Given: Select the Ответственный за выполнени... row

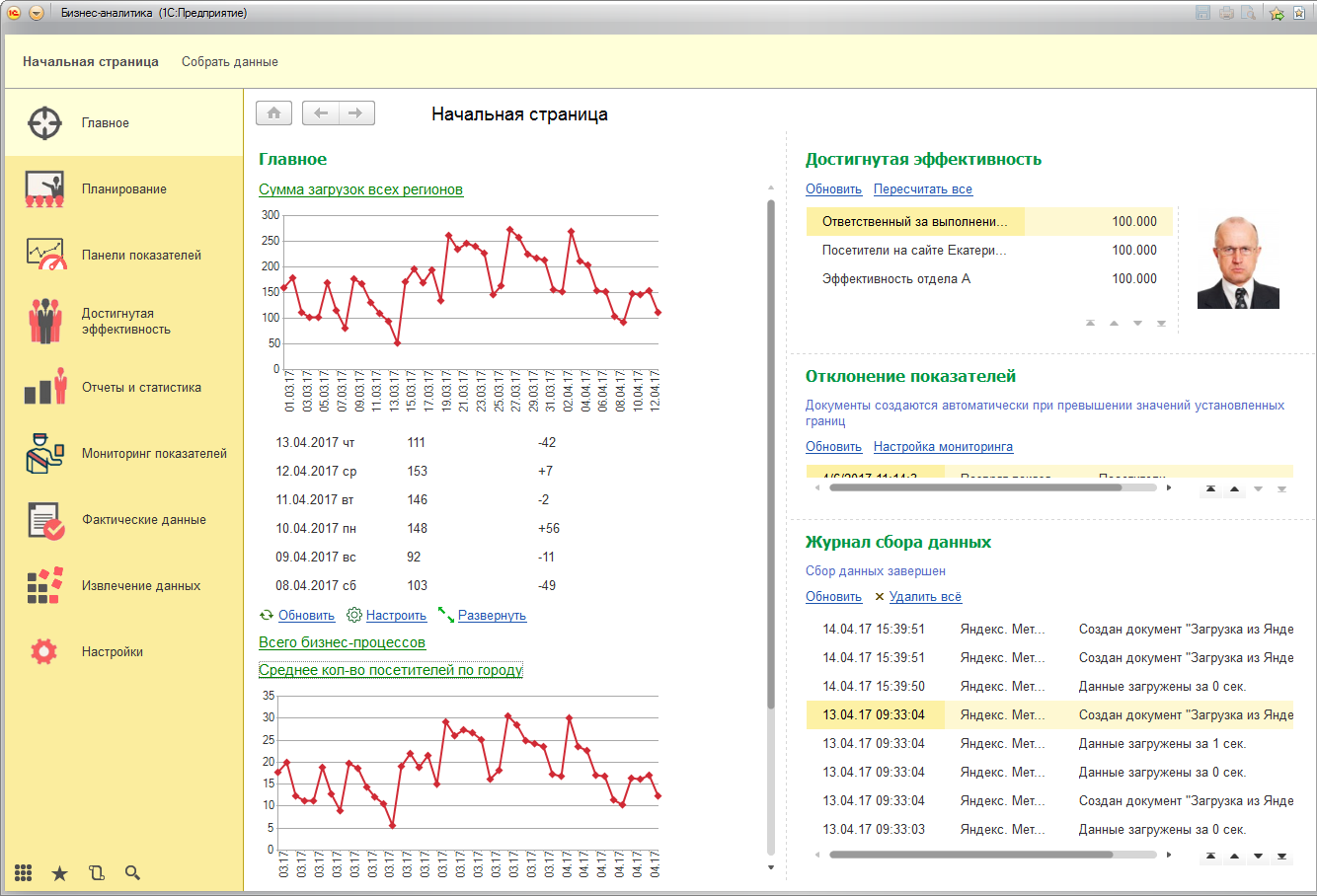Looking at the screenshot, I should tap(989, 221).
